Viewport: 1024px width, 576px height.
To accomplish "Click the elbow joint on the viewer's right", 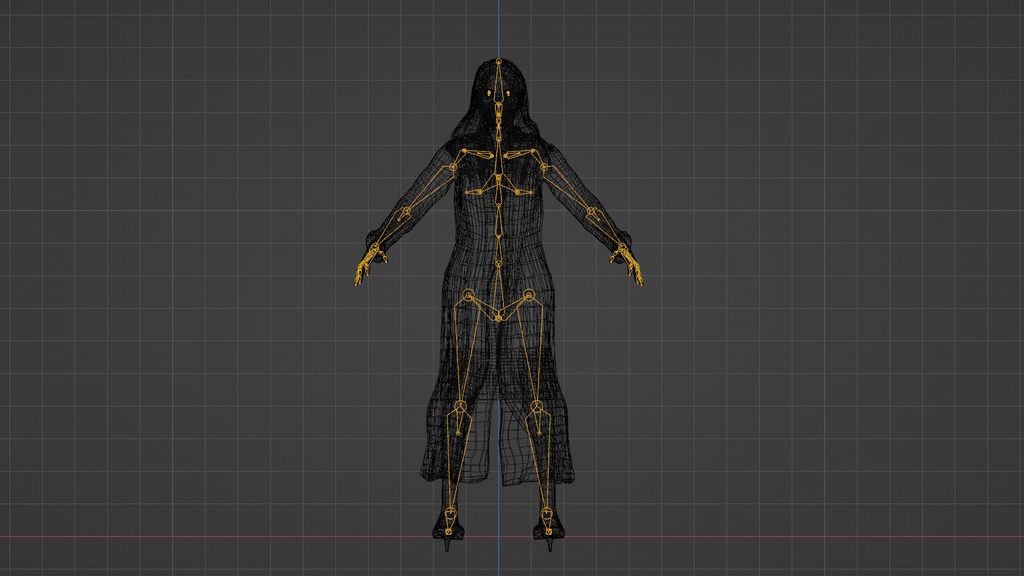I will tap(592, 212).
